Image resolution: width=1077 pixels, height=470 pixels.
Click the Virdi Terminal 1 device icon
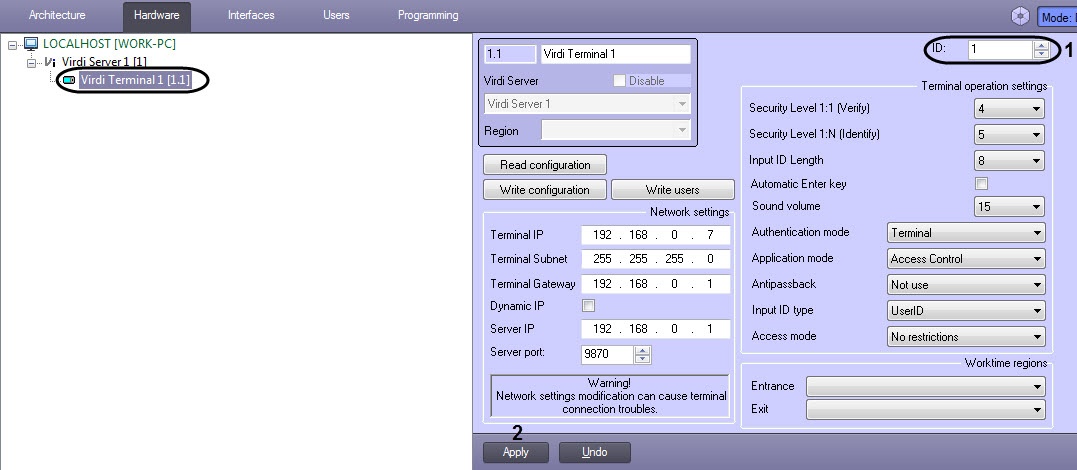(x=69, y=79)
